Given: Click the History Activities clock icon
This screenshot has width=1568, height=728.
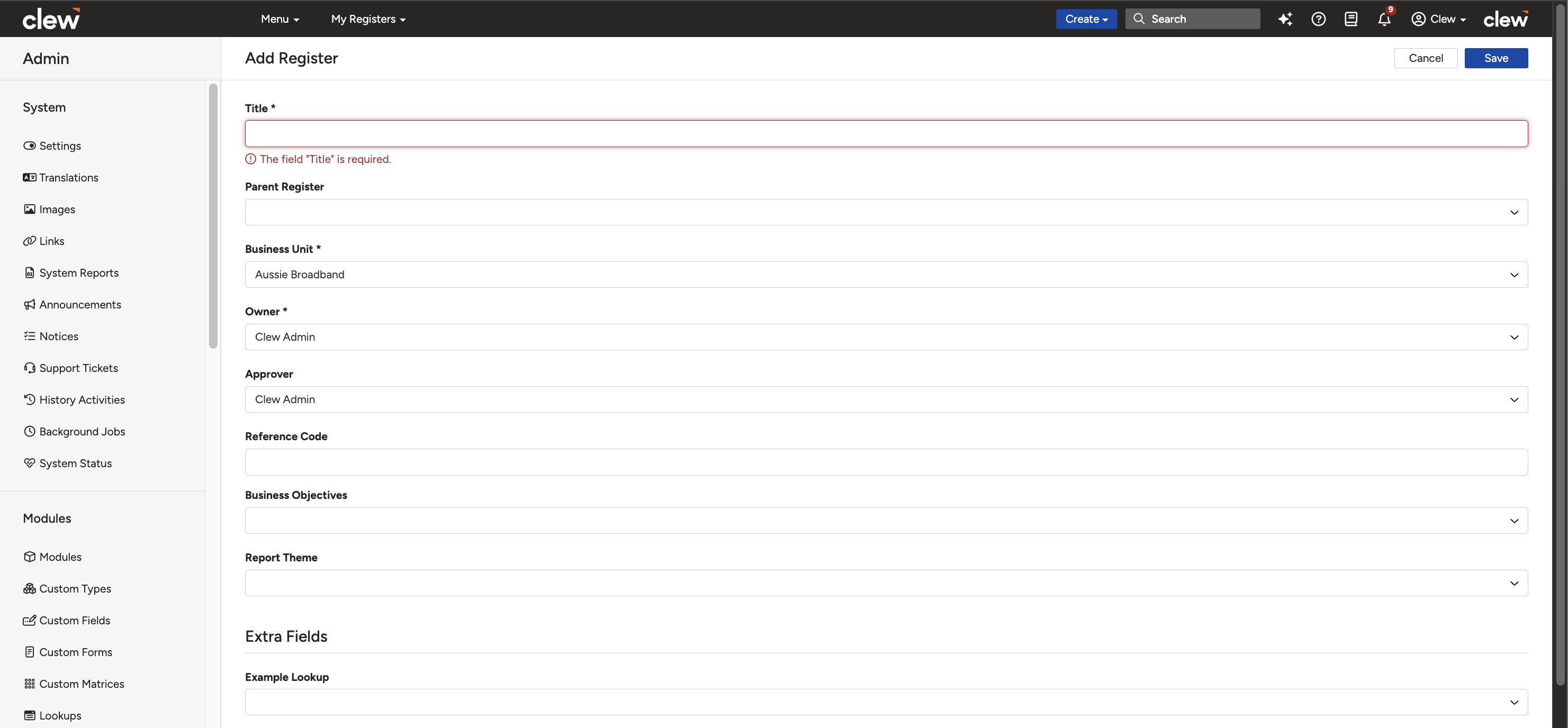Looking at the screenshot, I should [x=29, y=399].
